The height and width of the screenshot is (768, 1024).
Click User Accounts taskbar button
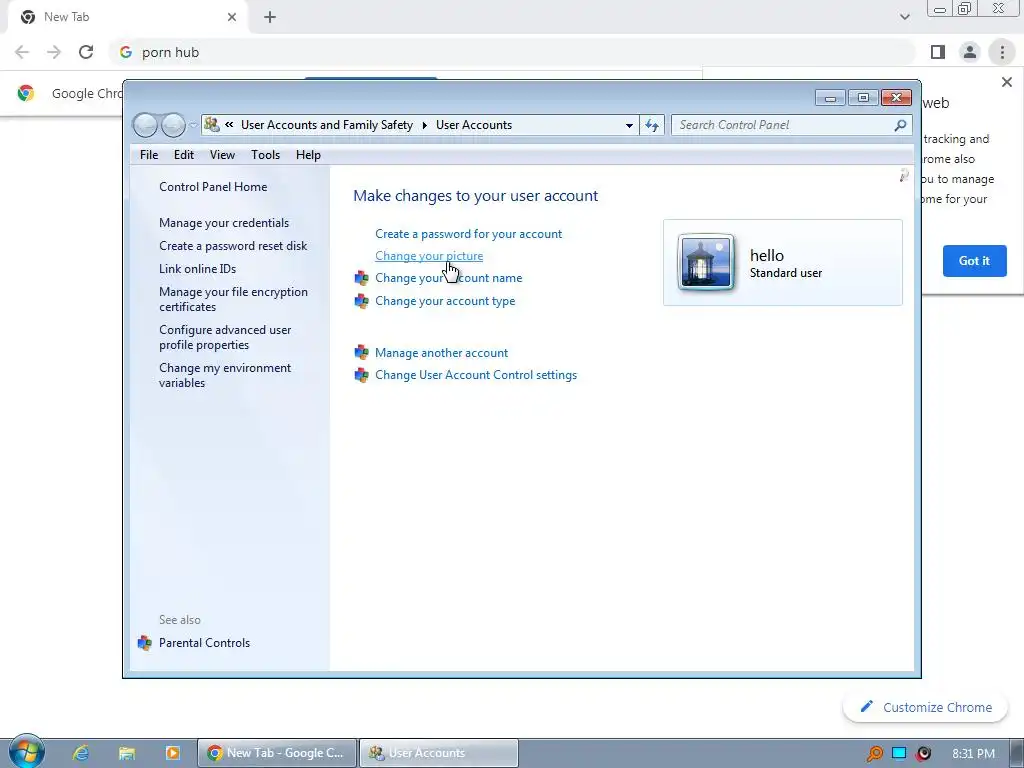(439, 753)
